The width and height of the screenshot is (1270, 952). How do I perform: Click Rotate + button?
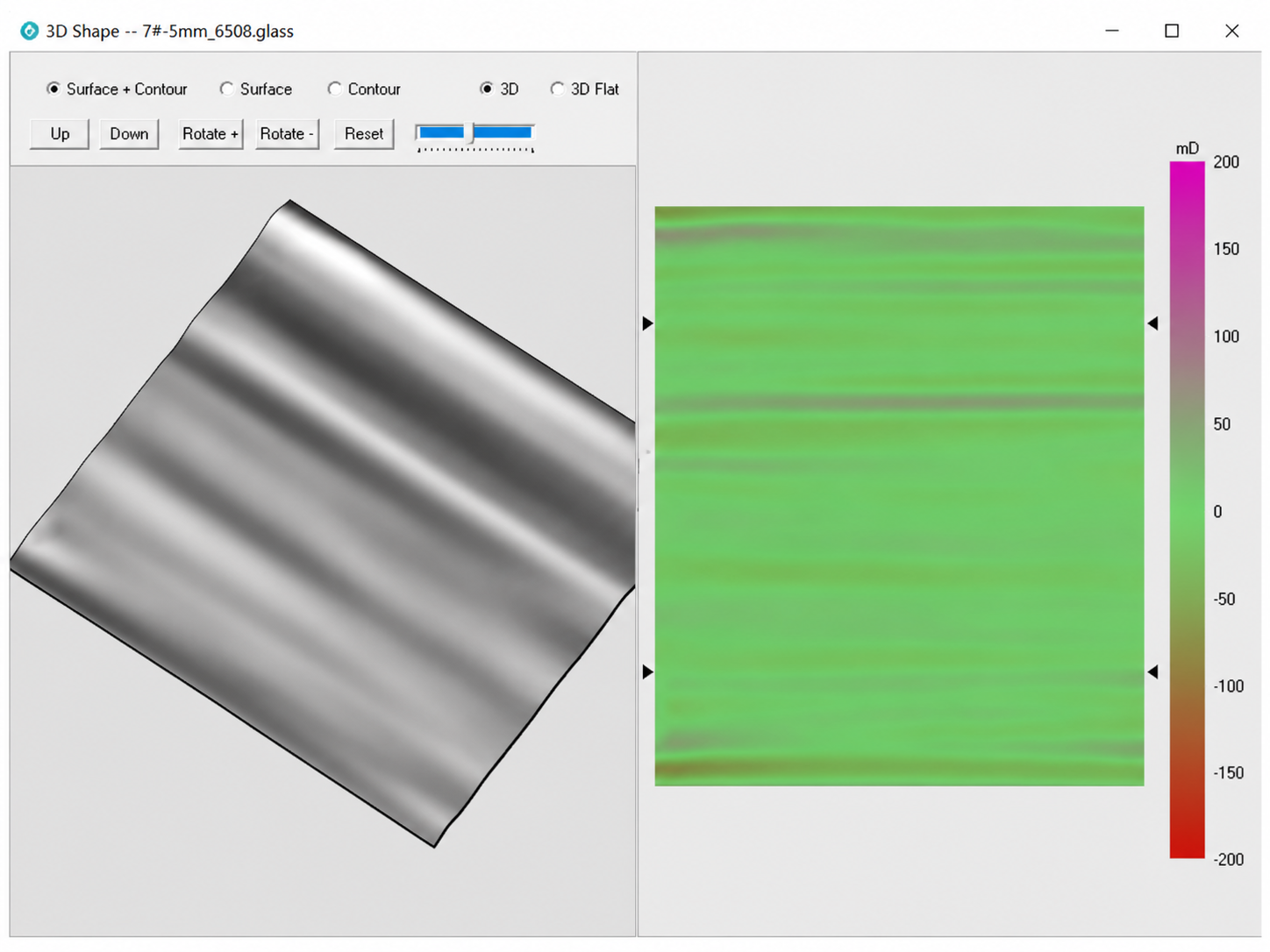[210, 134]
